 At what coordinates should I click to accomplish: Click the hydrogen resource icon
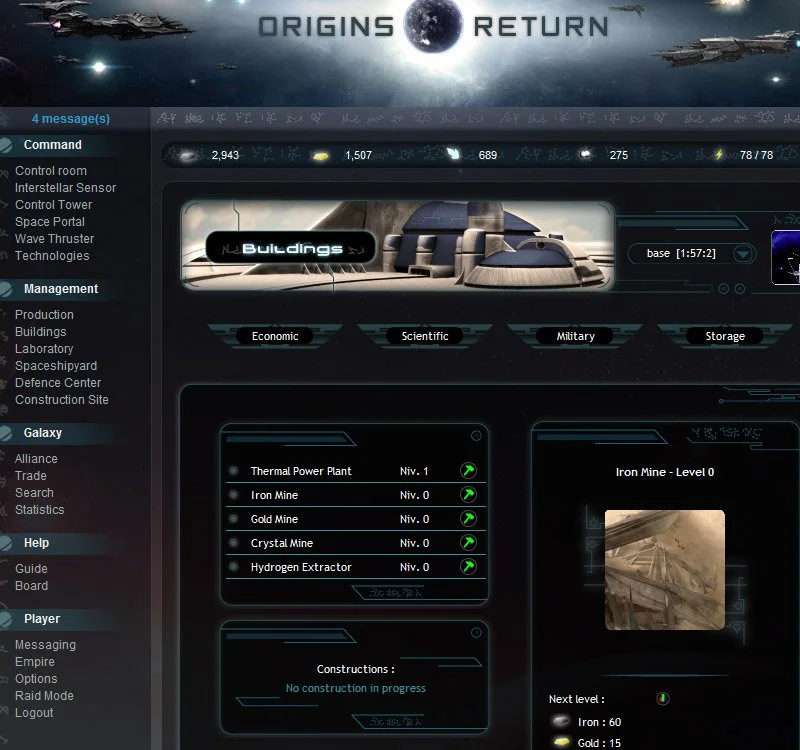pyautogui.click(x=584, y=154)
